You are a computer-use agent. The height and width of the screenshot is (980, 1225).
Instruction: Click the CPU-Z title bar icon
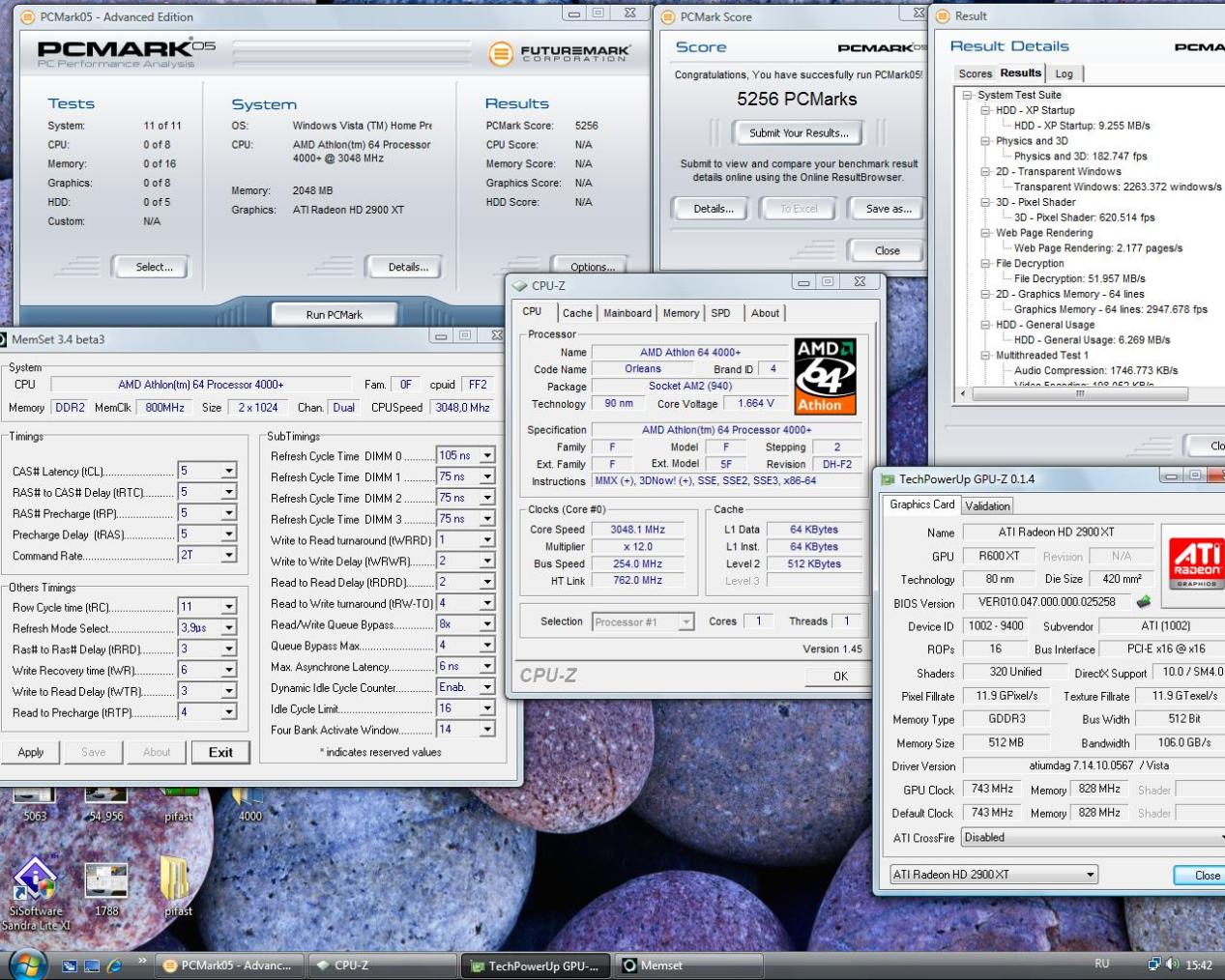520,285
